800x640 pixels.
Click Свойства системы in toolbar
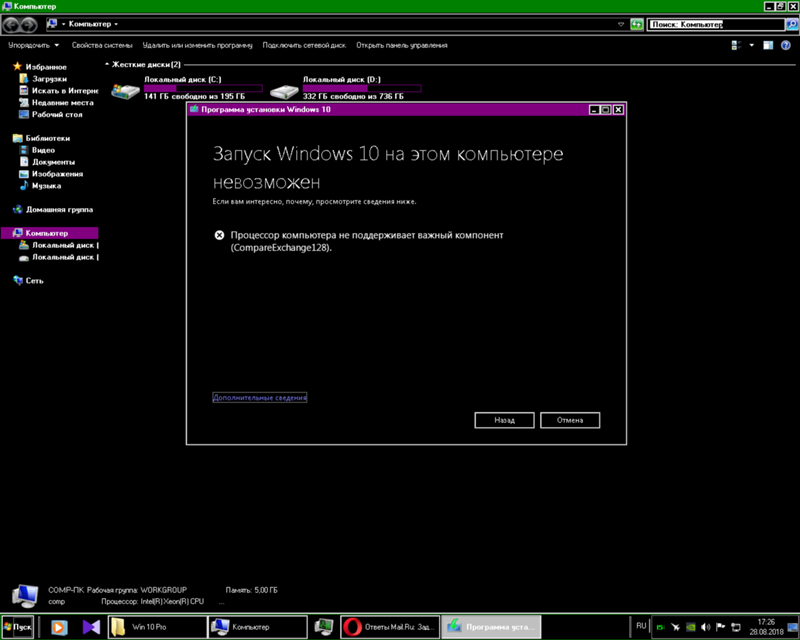tap(101, 45)
